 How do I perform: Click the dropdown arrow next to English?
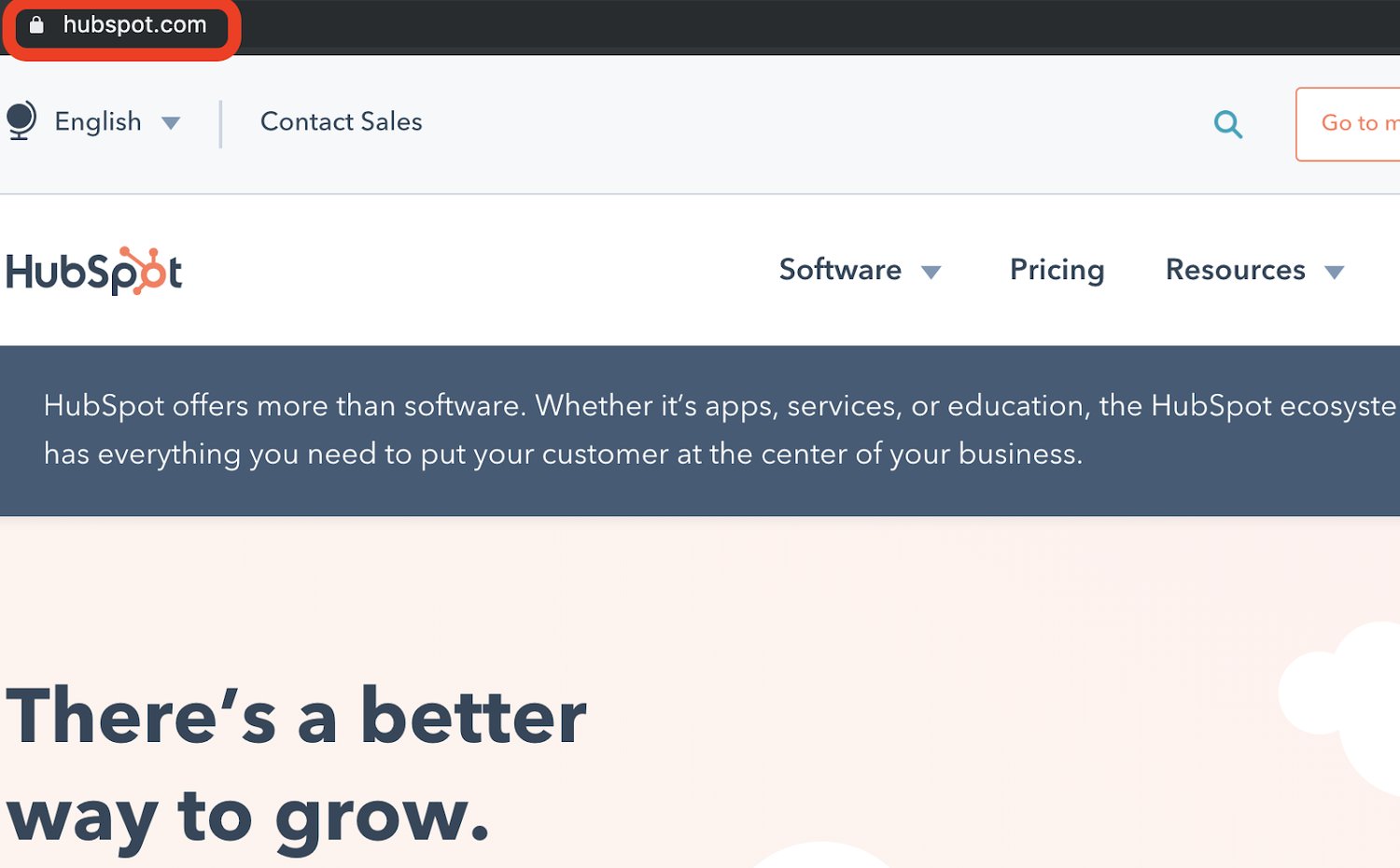(x=171, y=123)
